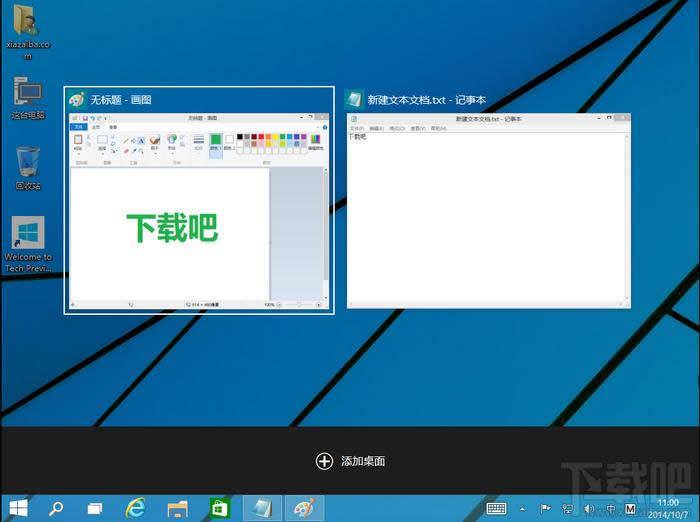Click the 添加桌面 add desktop button
The image size is (700, 522).
[x=350, y=461]
